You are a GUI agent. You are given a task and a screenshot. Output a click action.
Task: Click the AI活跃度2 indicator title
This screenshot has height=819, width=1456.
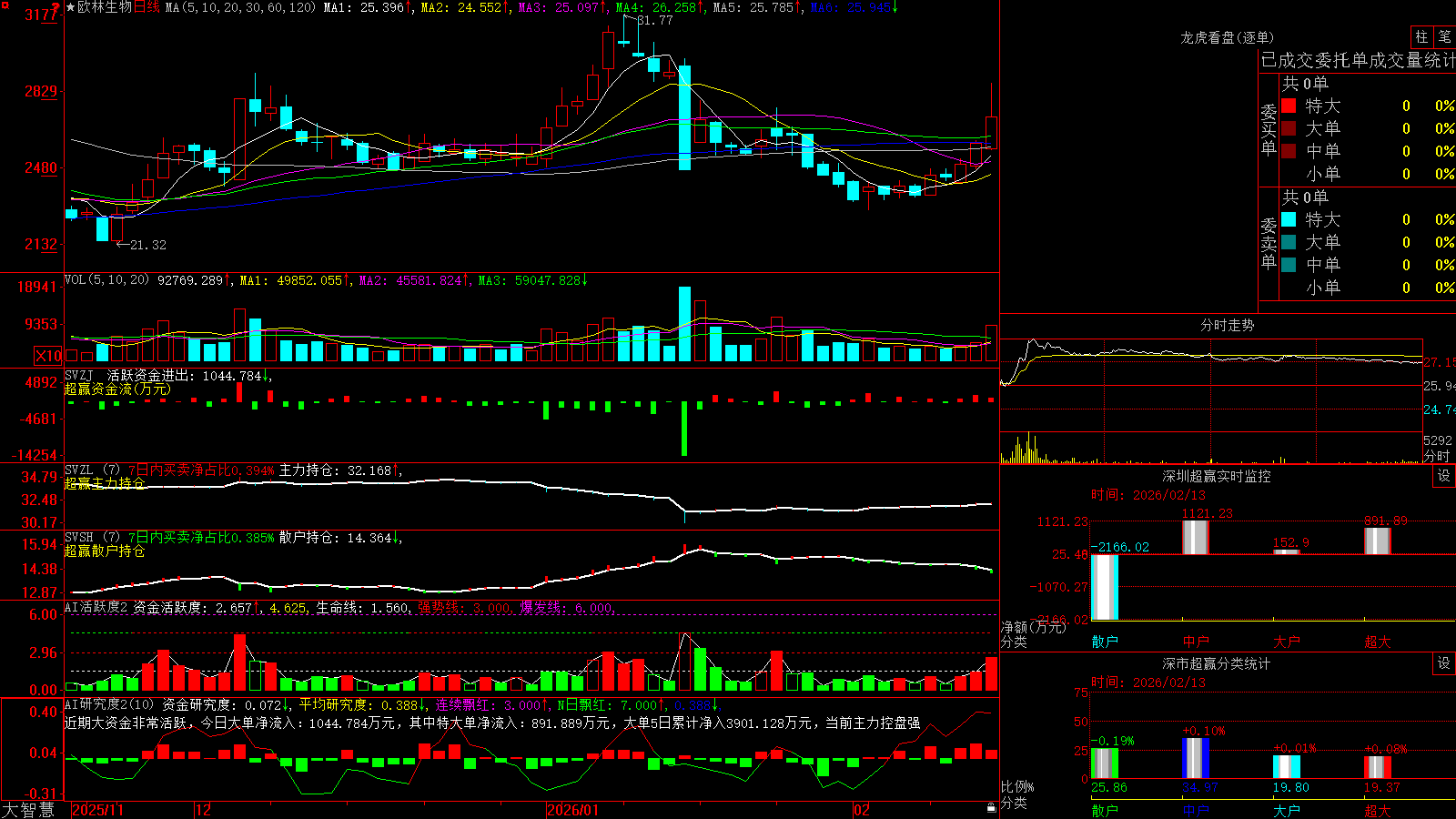click(96, 607)
